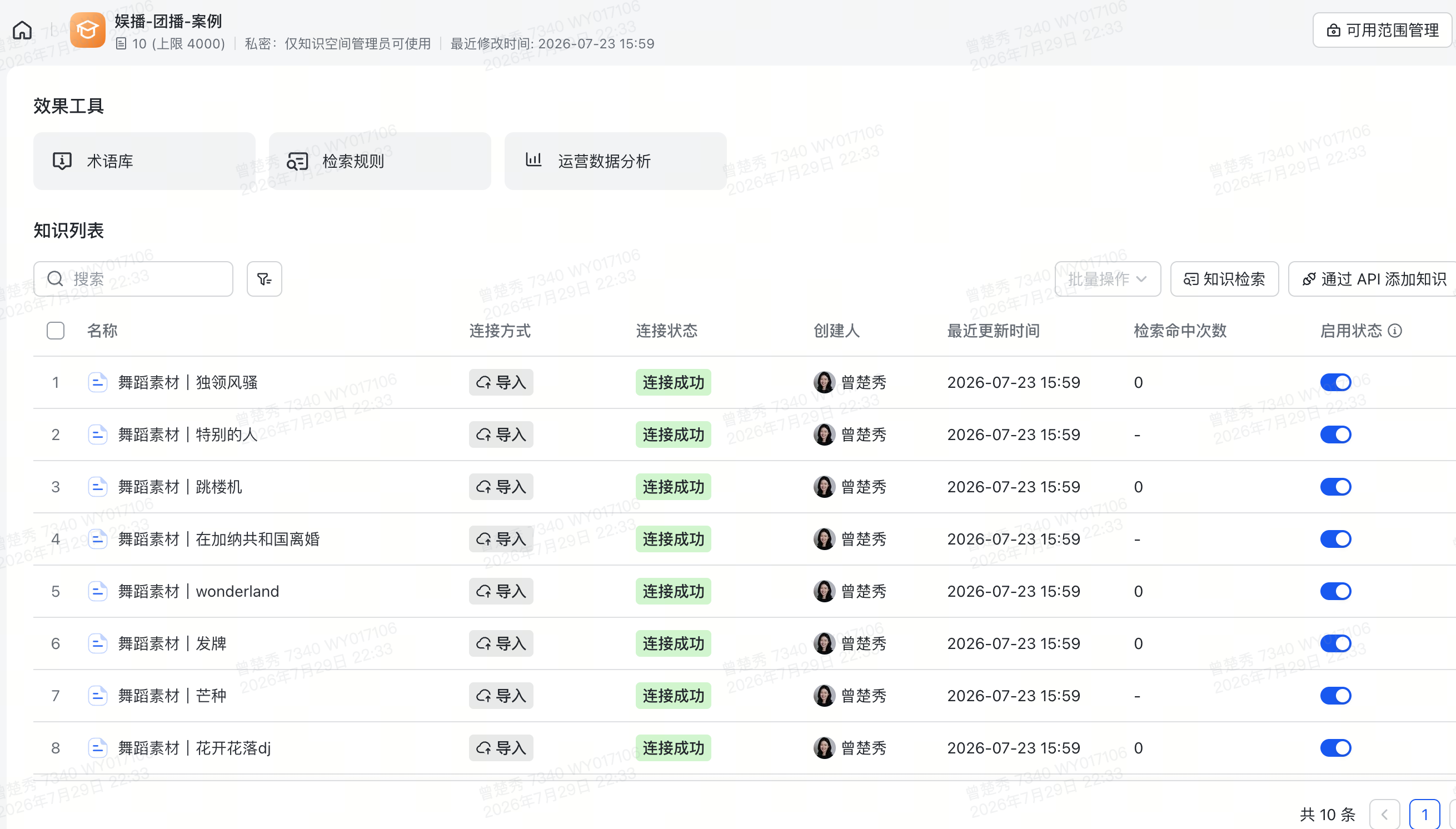
Task: Click 连接成功 status in 发牌 row
Action: 674,643
